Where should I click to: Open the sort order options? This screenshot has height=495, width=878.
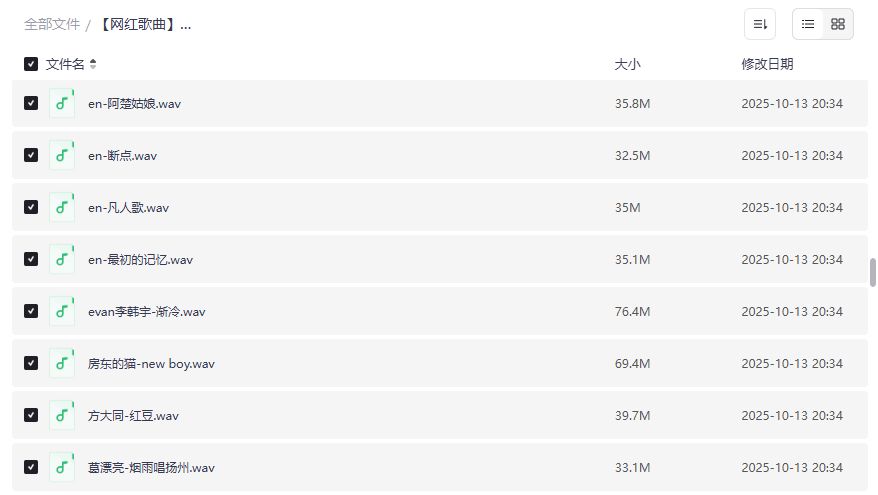(760, 24)
